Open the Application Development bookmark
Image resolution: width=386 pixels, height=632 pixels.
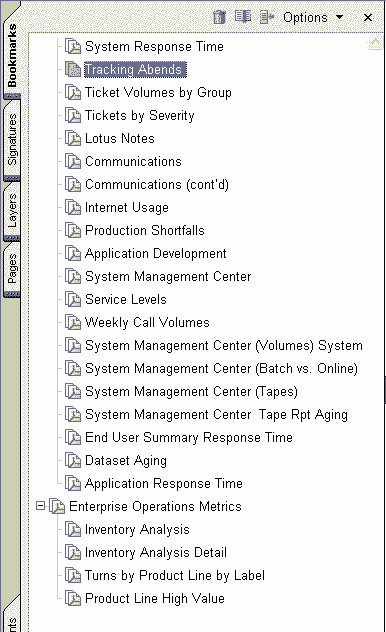coord(156,253)
